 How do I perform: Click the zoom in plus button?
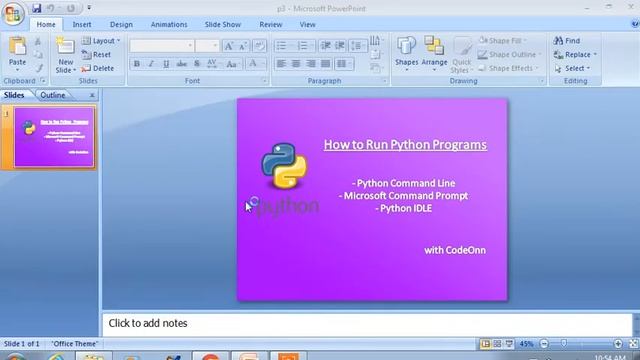(x=618, y=344)
